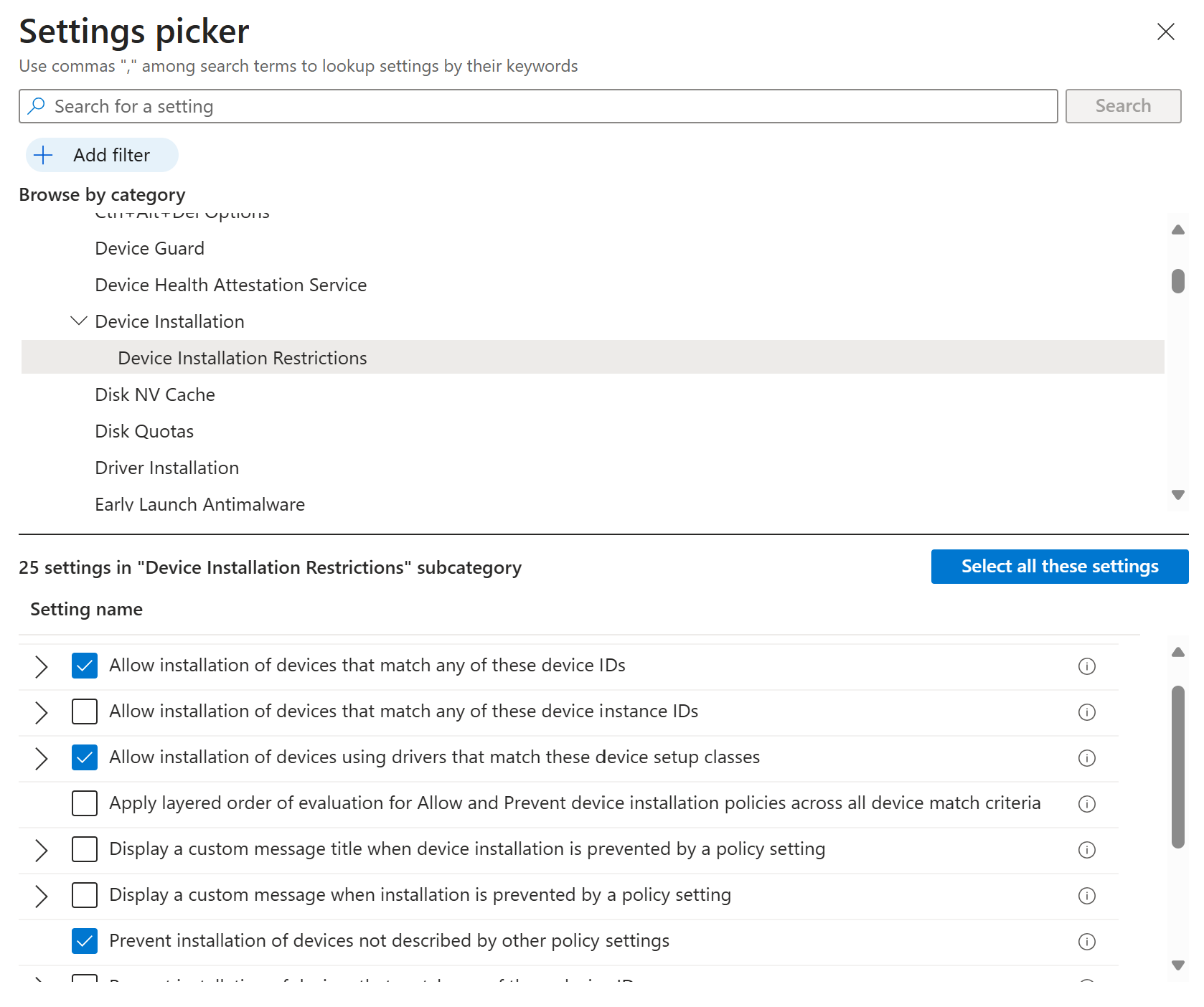Click info icon for Apply layered order setting

tap(1086, 804)
